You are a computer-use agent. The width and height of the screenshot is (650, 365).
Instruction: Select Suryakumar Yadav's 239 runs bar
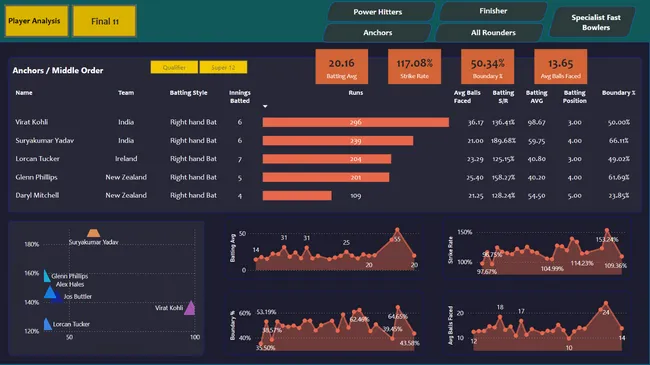338,141
